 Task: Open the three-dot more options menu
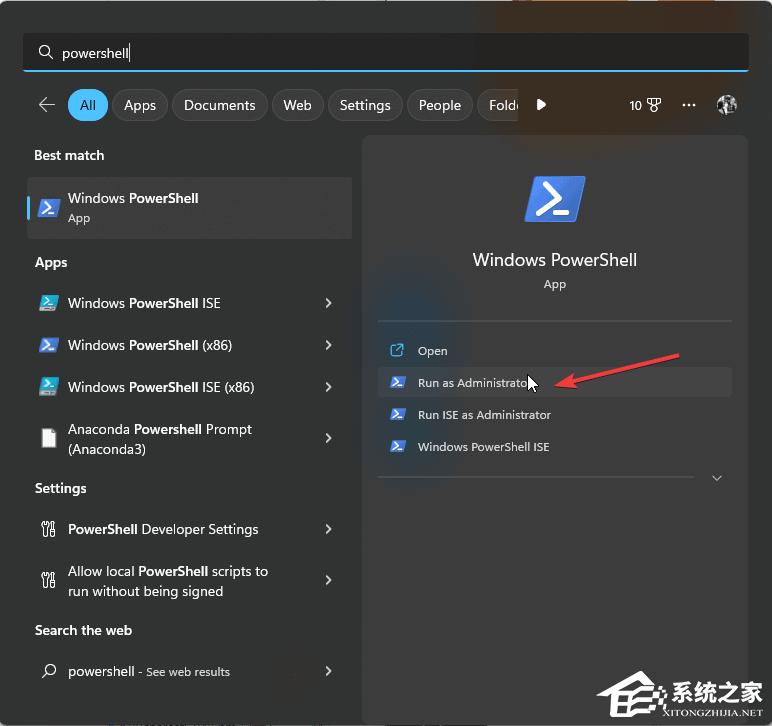689,105
